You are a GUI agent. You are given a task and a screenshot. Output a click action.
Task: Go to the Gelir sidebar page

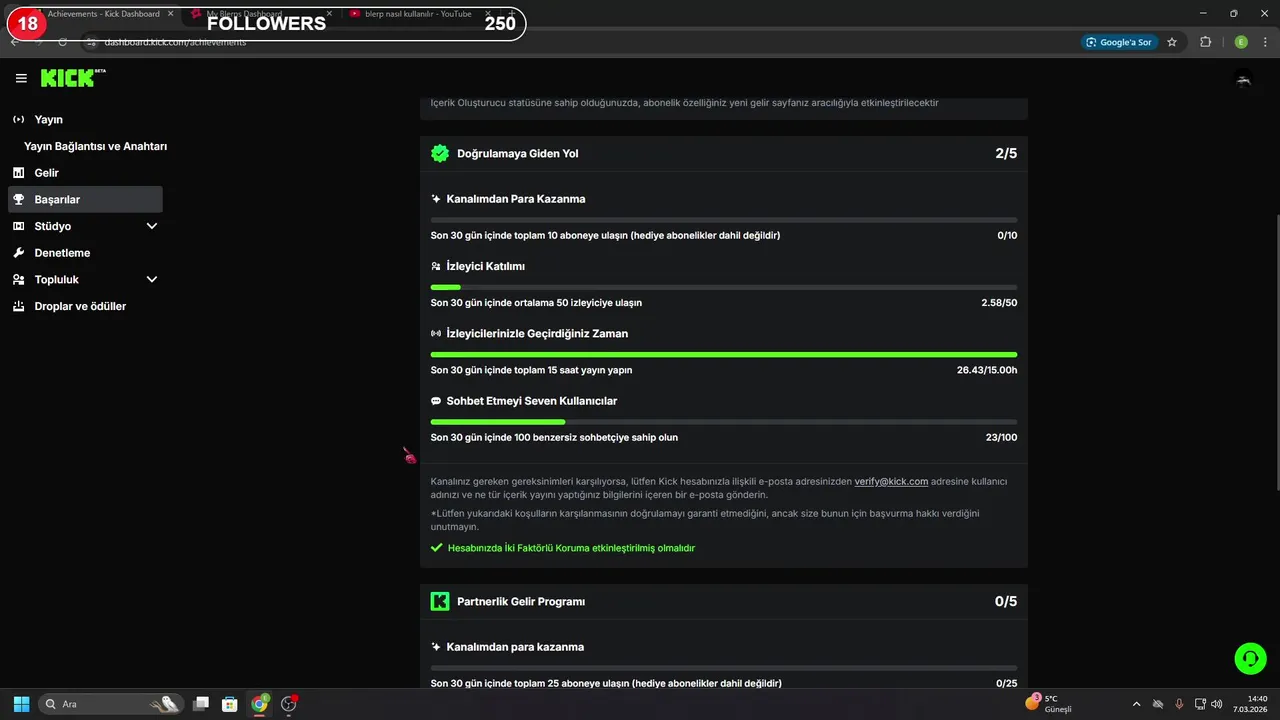tap(46, 173)
